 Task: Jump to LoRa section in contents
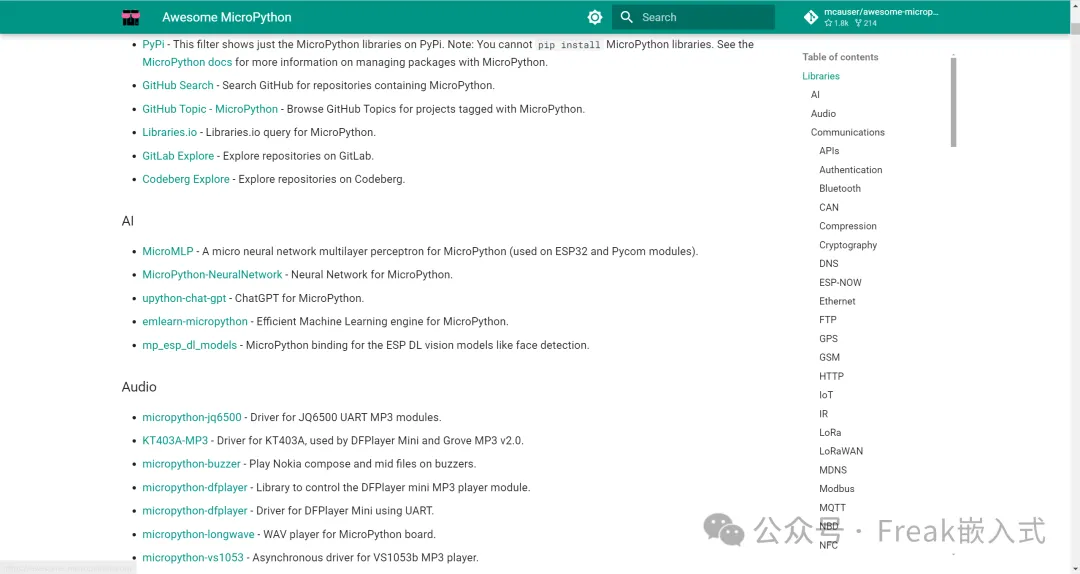[830, 433]
